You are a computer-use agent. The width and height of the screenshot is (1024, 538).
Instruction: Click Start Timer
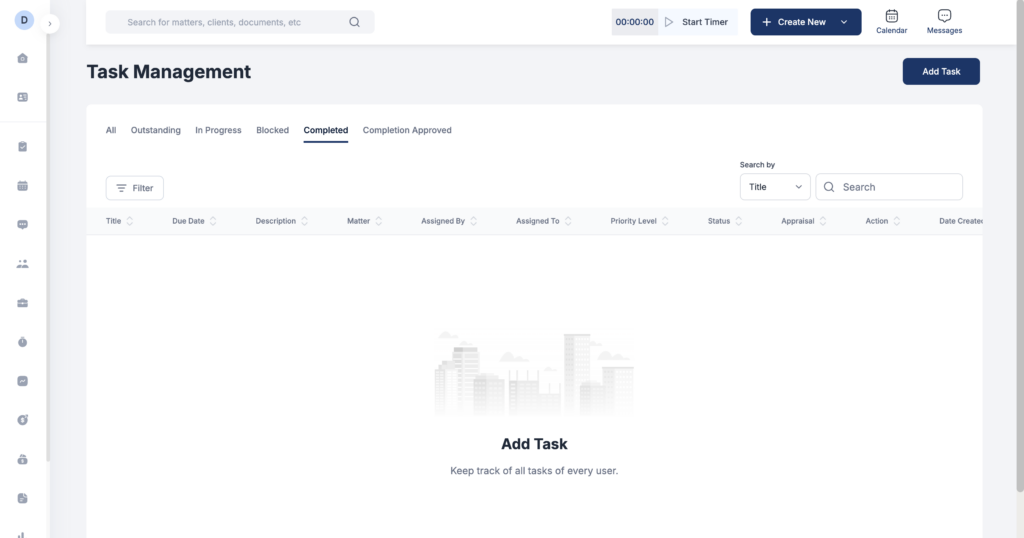[705, 22]
